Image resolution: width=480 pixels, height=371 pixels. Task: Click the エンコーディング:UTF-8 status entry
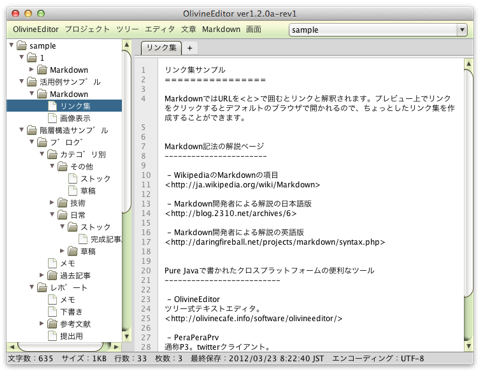(x=378, y=358)
